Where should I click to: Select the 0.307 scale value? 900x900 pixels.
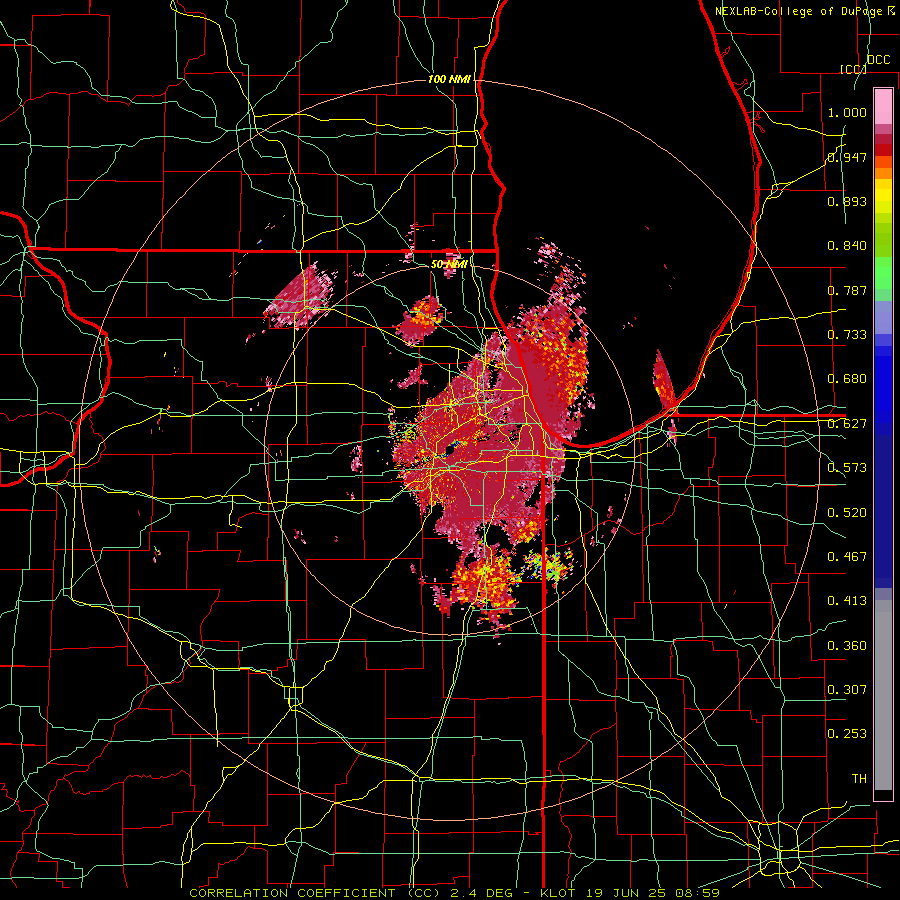tap(847, 690)
